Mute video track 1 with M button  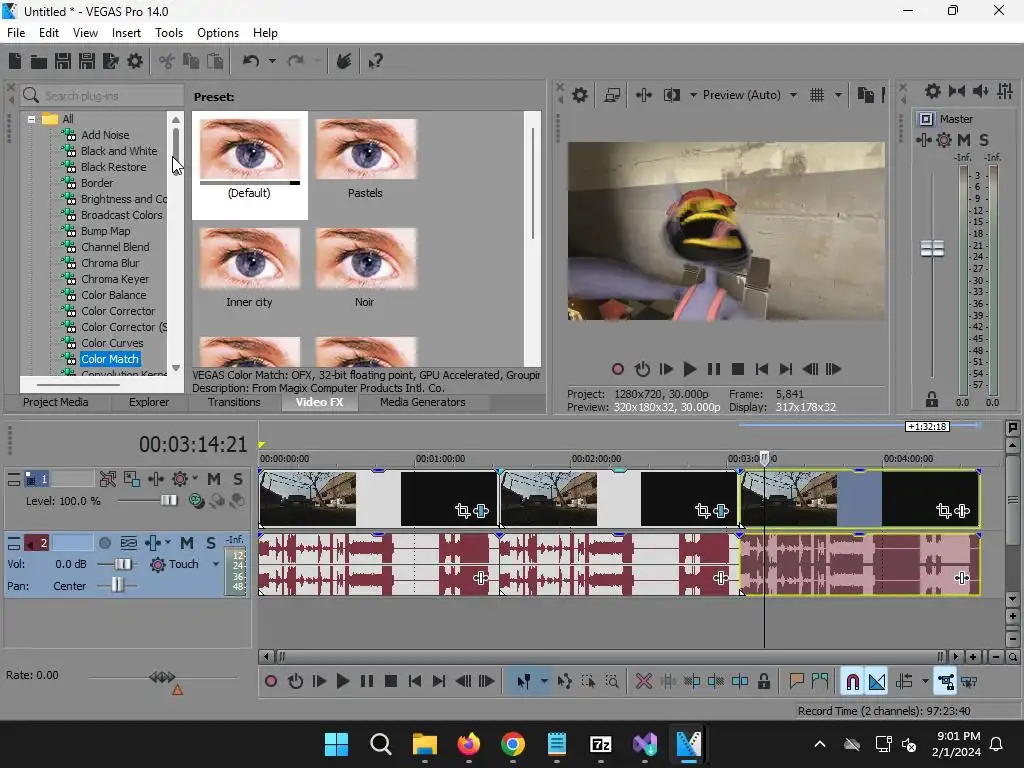(x=214, y=479)
